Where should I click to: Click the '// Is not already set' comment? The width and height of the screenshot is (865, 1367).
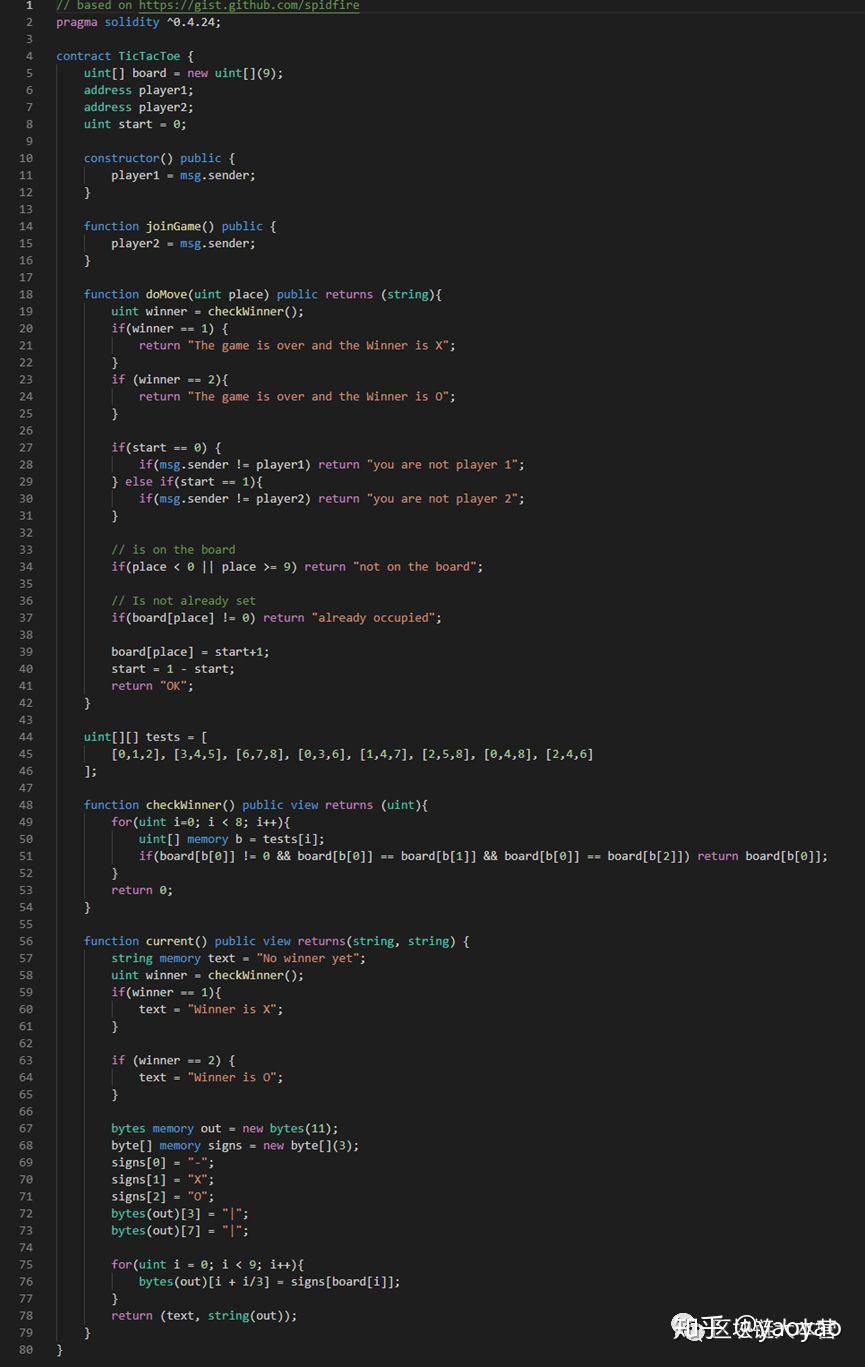coord(183,600)
